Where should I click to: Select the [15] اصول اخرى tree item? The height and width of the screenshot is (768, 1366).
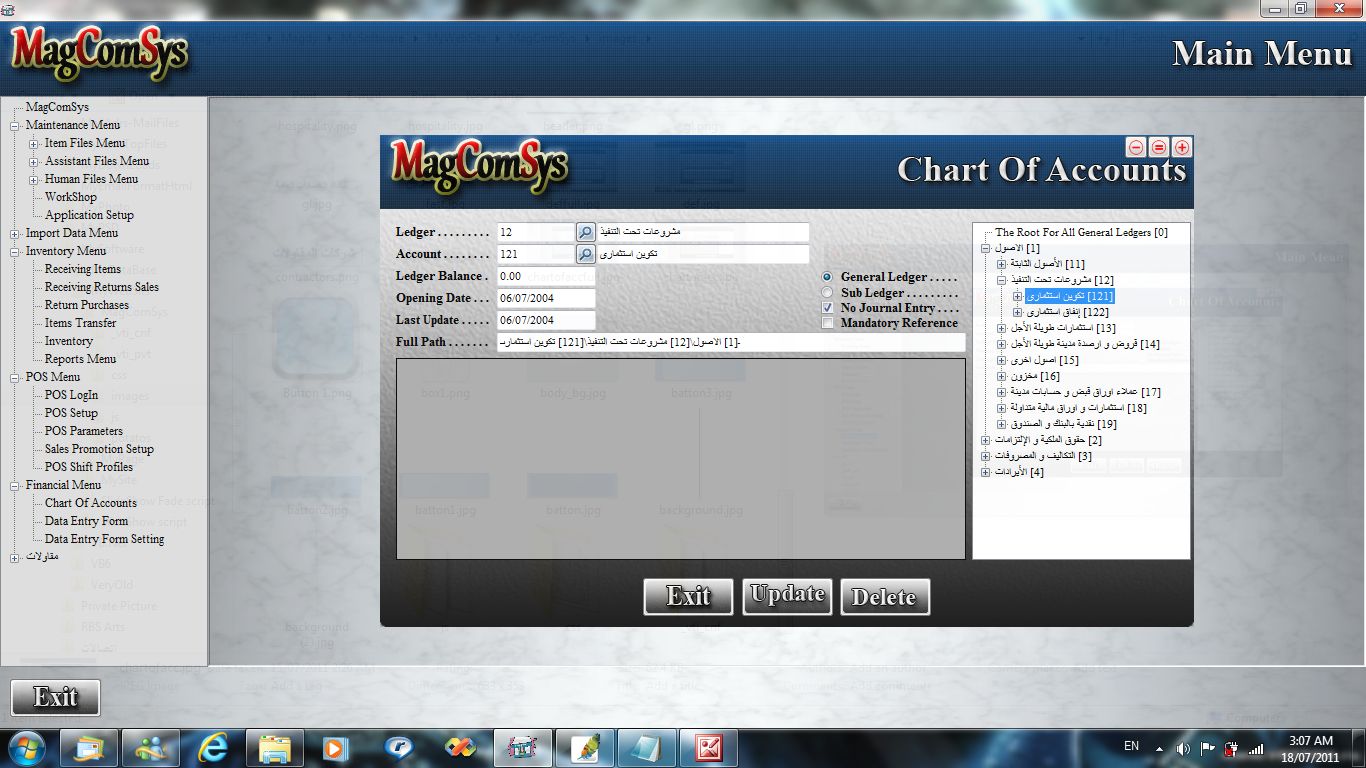pyautogui.click(x=1044, y=360)
